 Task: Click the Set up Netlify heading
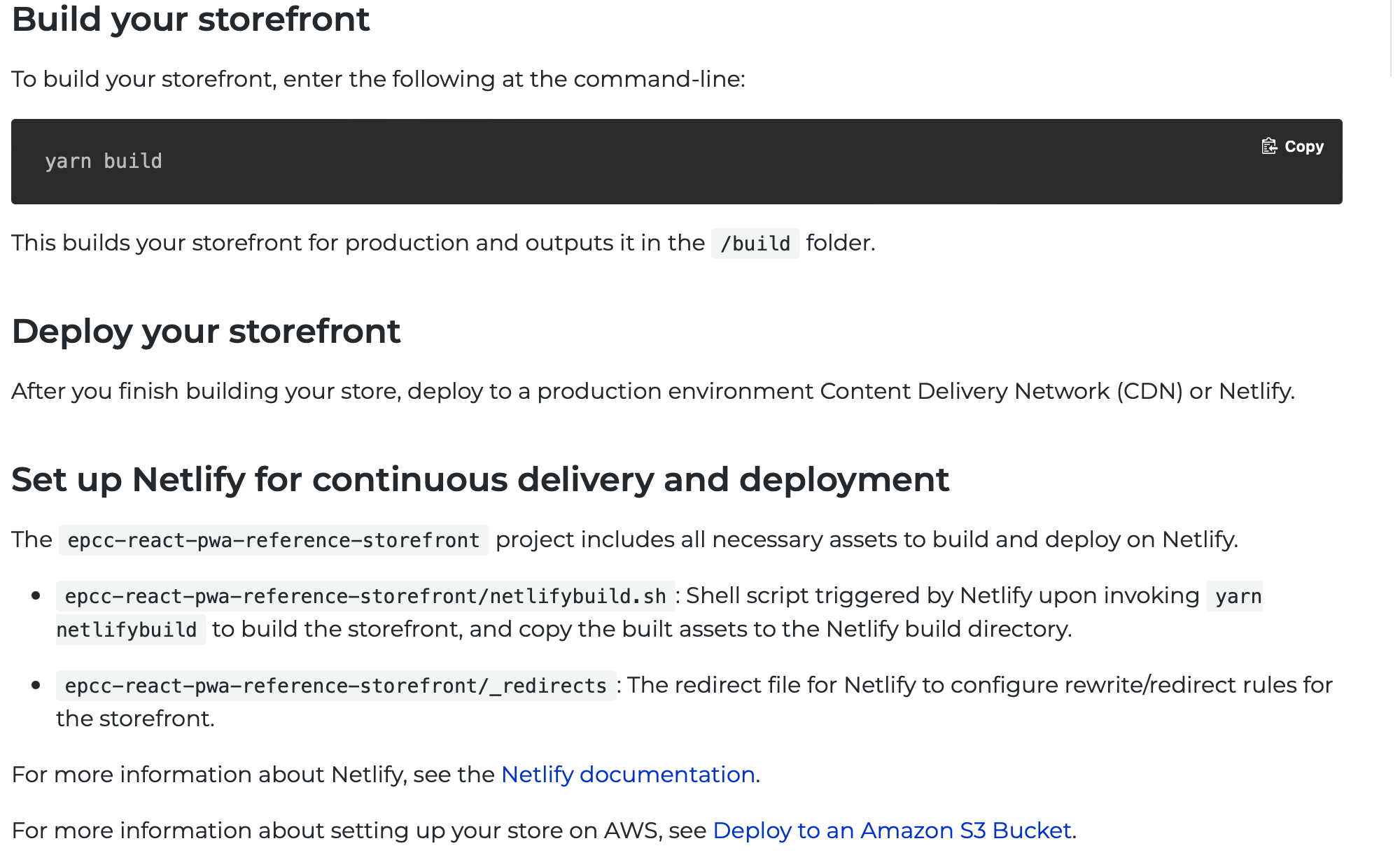tap(480, 480)
